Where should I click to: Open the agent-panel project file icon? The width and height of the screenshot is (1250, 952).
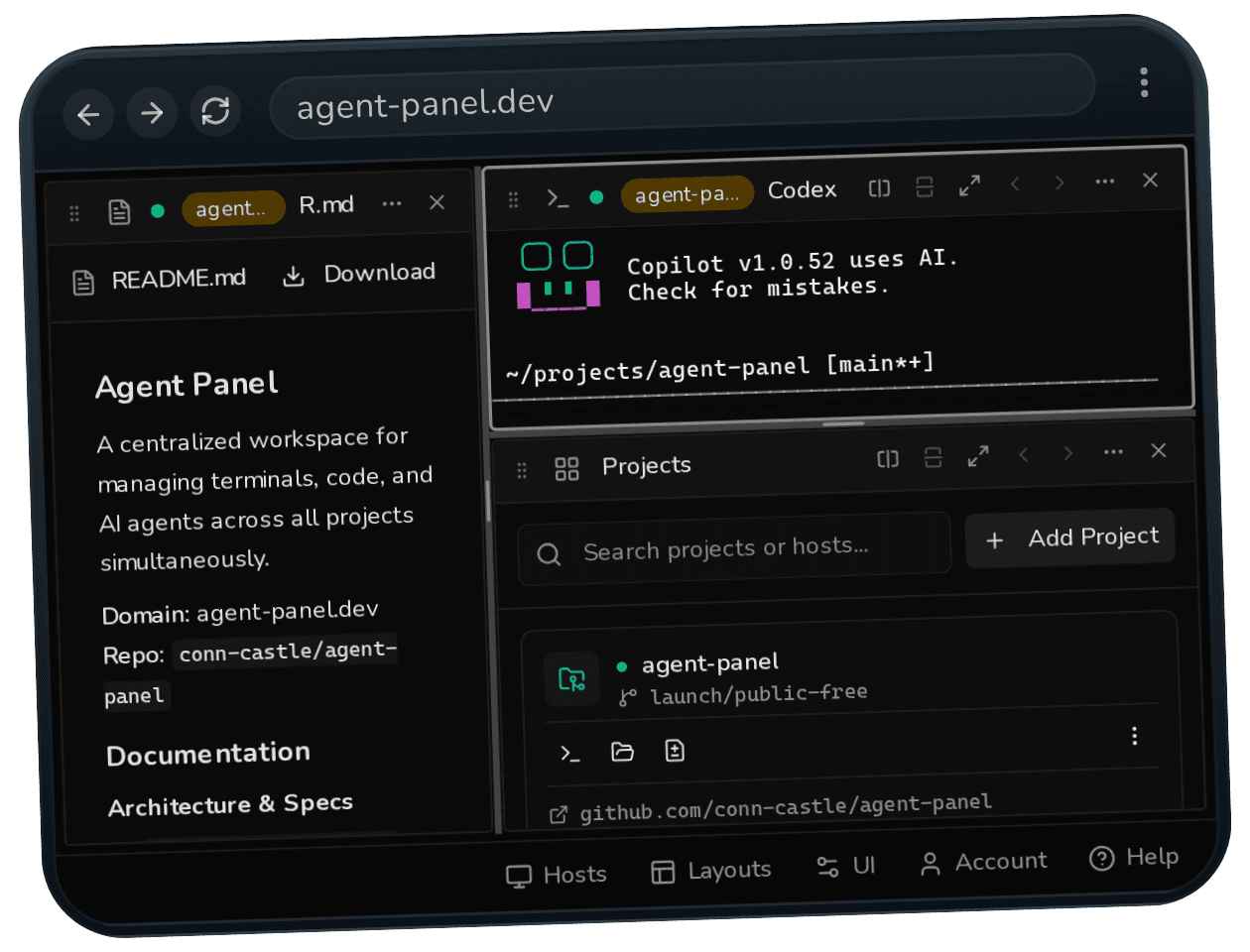pos(675,751)
